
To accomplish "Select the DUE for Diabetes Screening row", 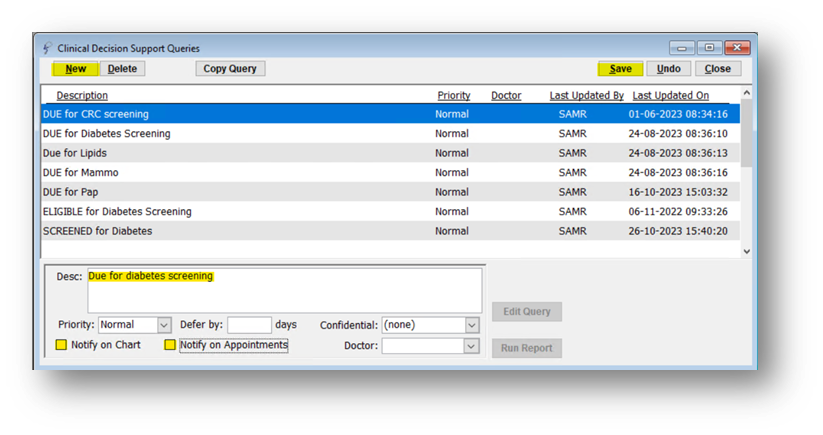I will click(391, 133).
